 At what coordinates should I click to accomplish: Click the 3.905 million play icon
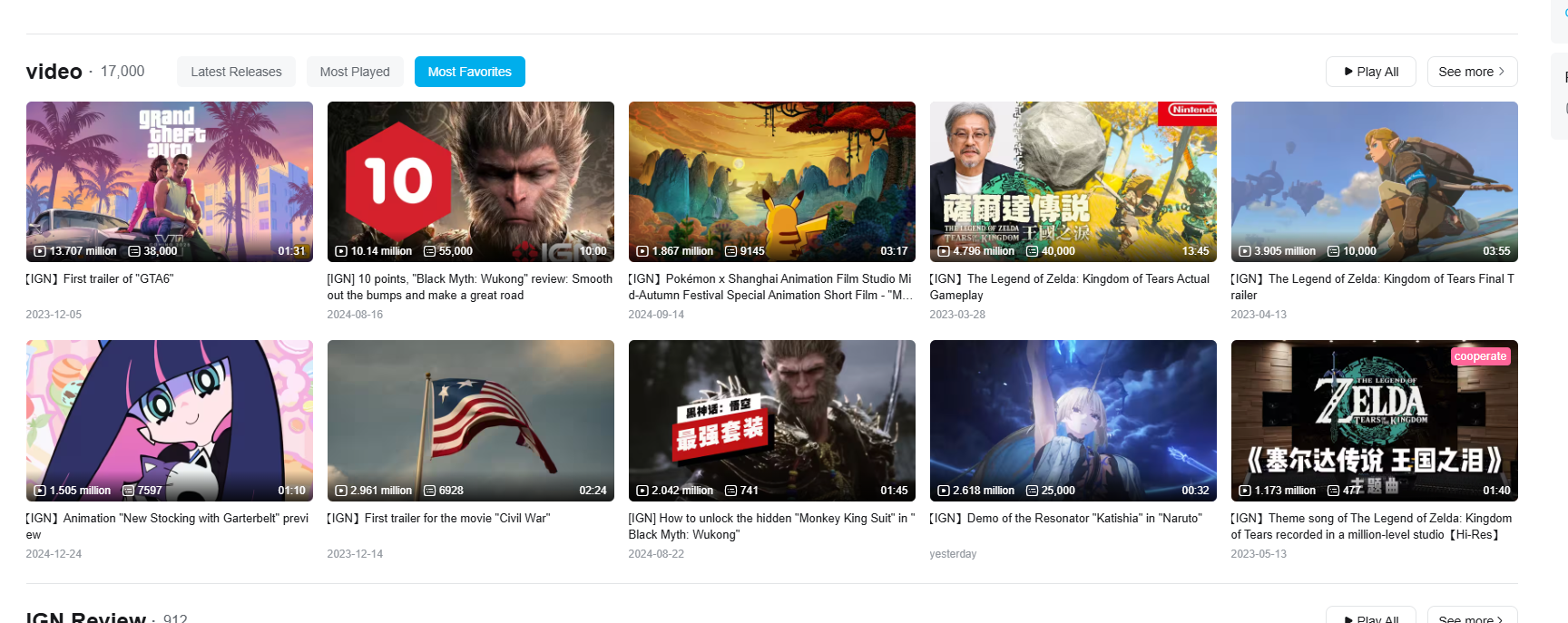[1245, 251]
